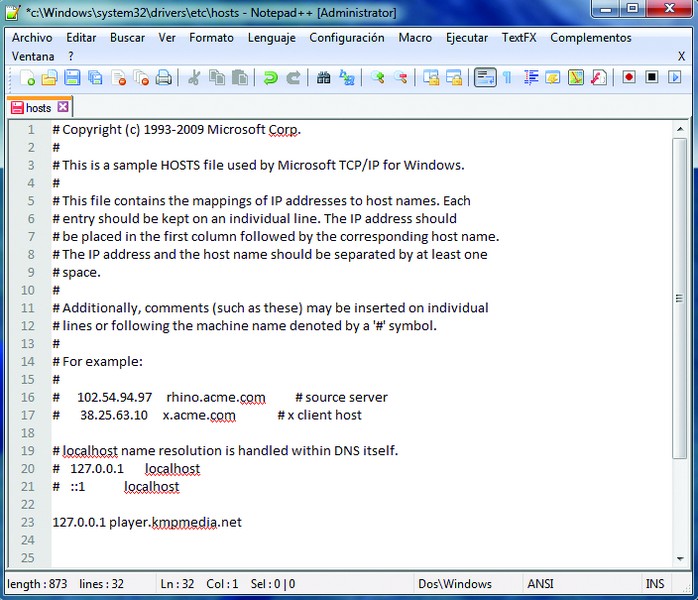This screenshot has width=698, height=600.
Task: Click the Notepad++ title bar icon
Action: click(13, 12)
